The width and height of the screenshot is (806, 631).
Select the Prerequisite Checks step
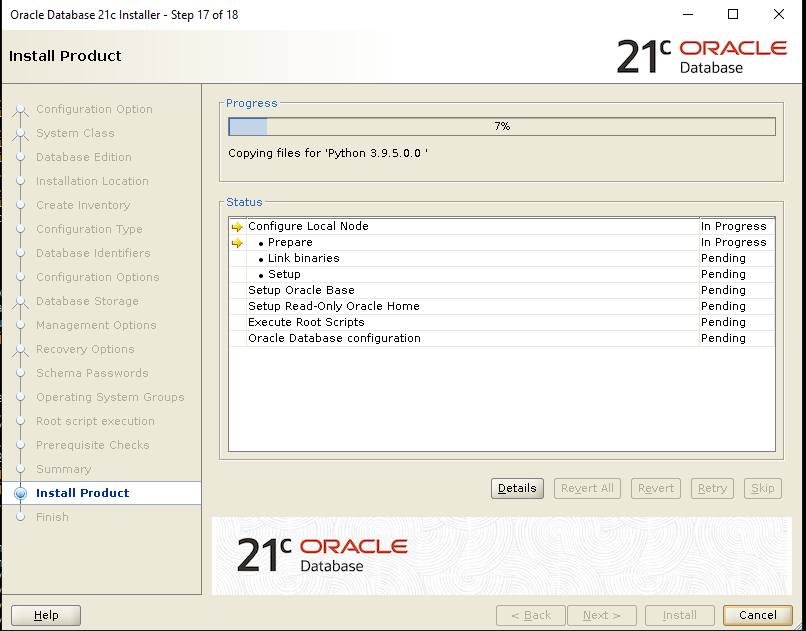pyautogui.click(x=93, y=445)
